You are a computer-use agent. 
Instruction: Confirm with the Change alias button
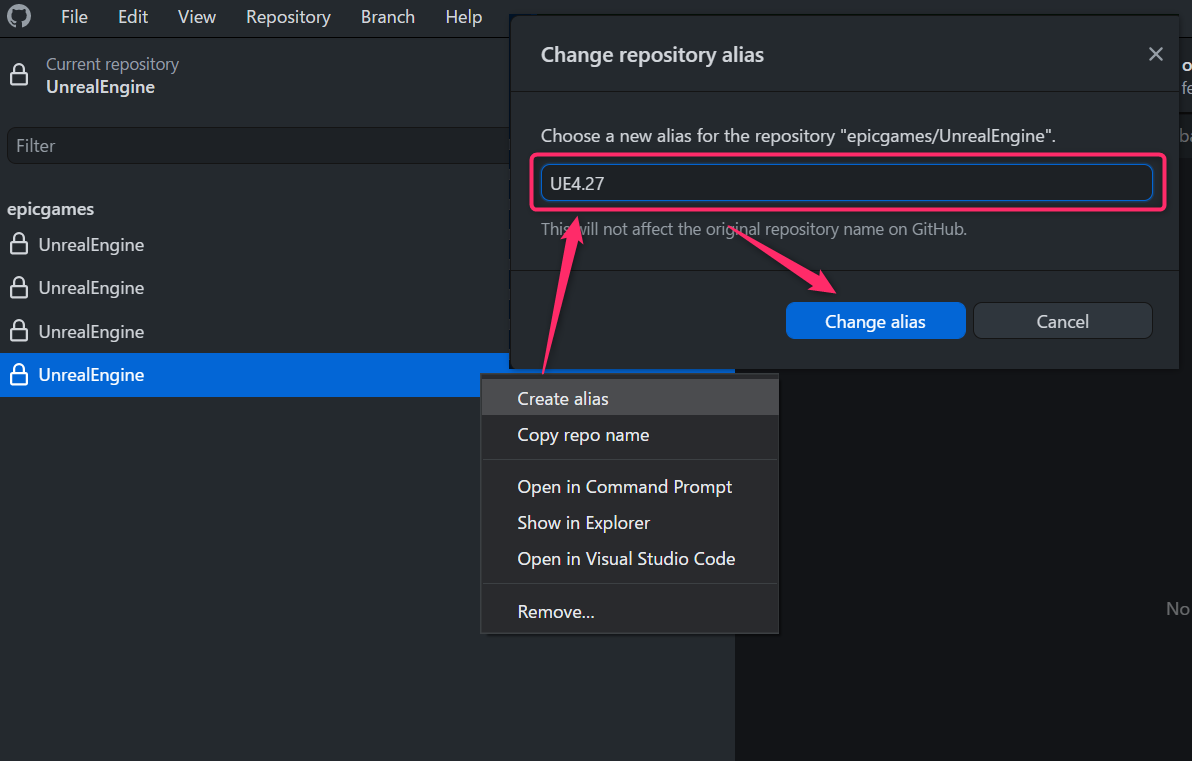pyautogui.click(x=876, y=321)
